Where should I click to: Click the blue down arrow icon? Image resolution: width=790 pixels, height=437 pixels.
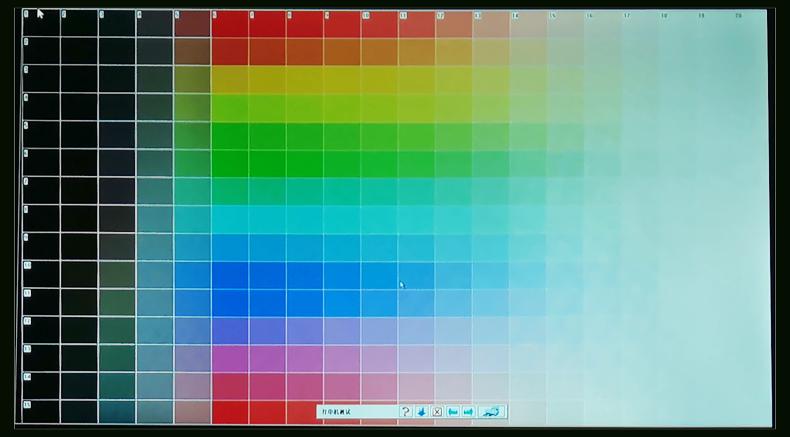pyautogui.click(x=422, y=411)
